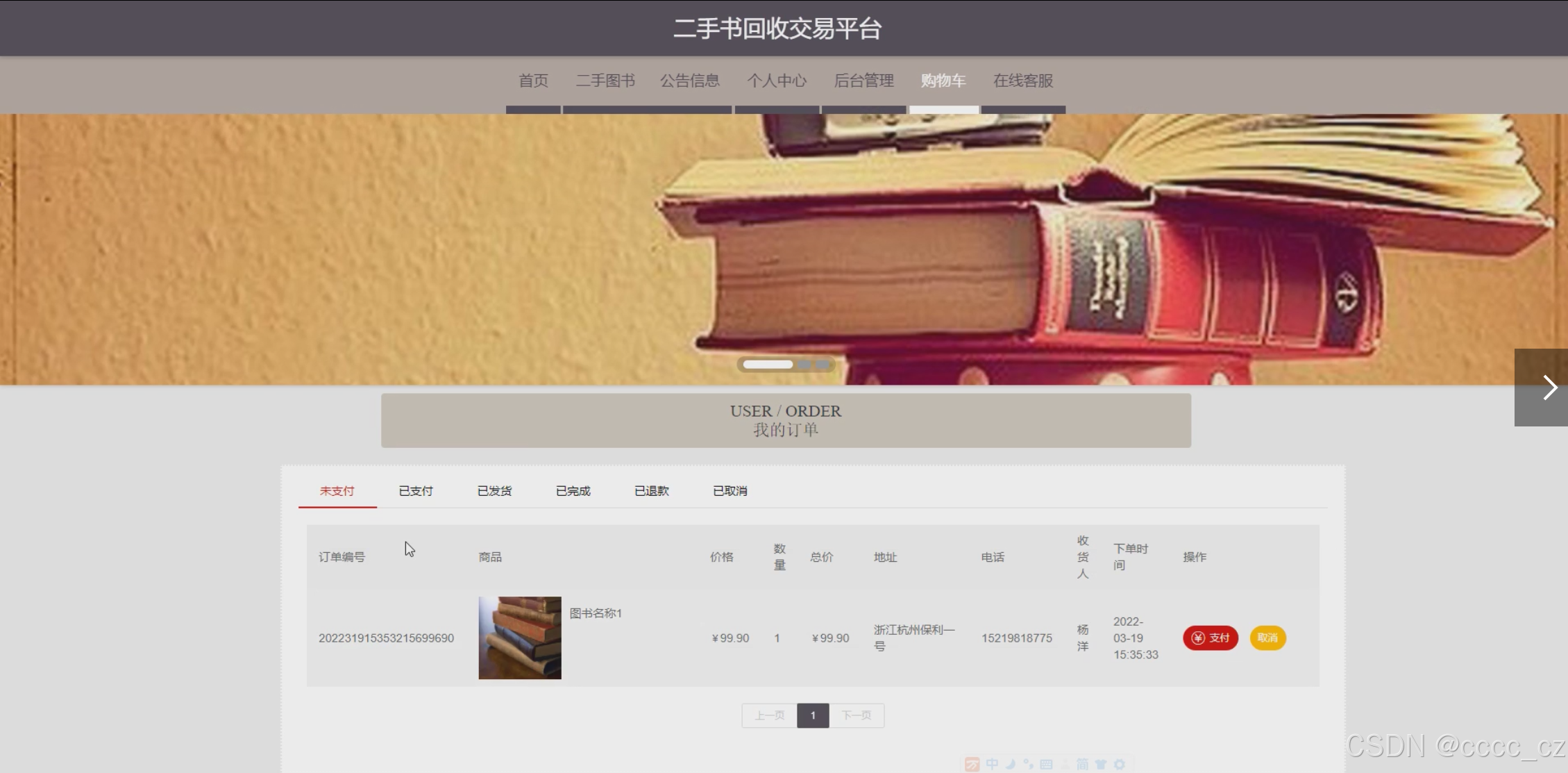Select page number 1 in pagination

point(813,715)
